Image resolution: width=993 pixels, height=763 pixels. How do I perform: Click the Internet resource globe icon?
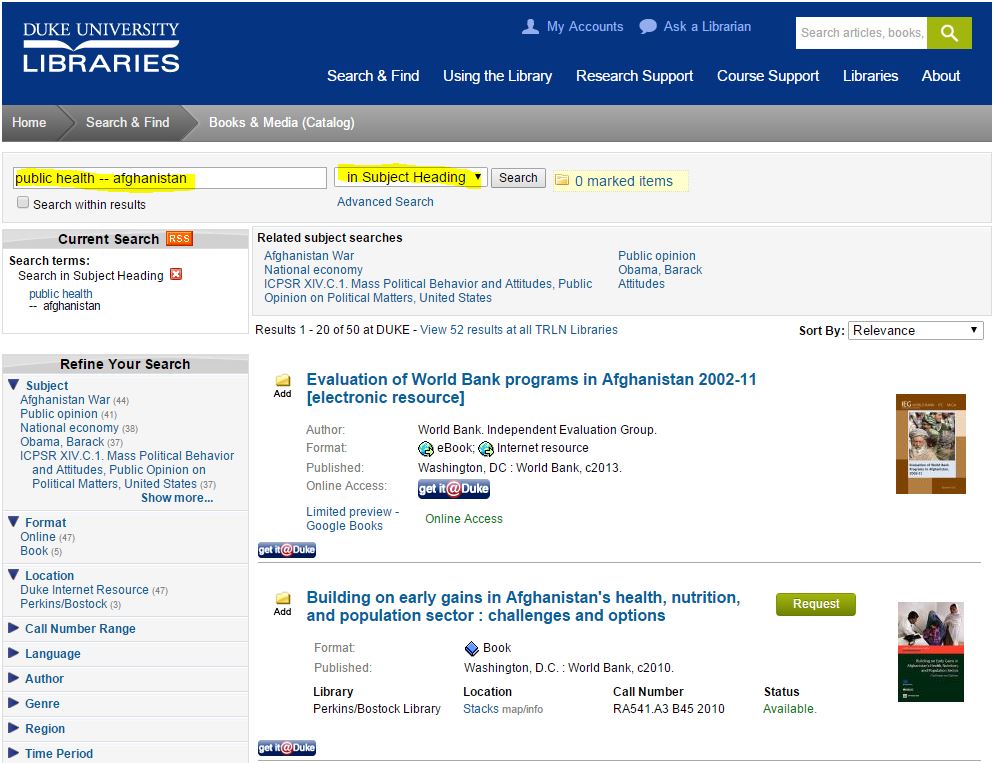click(x=486, y=448)
